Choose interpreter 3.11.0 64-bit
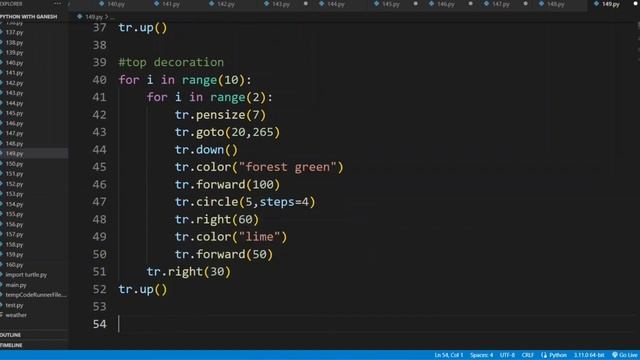The height and width of the screenshot is (360, 640). 589,355
